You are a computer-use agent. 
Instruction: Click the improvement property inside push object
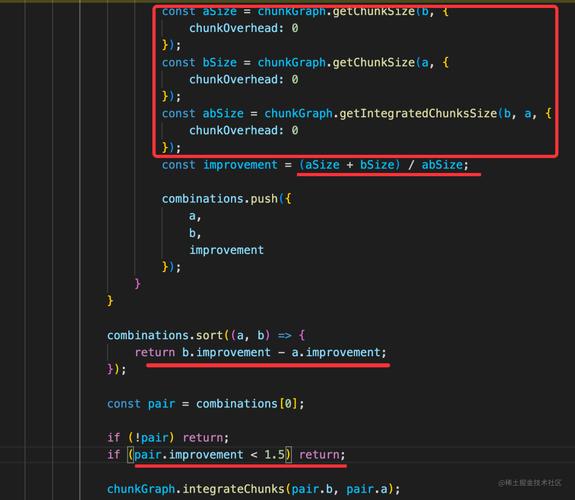pyautogui.click(x=226, y=250)
